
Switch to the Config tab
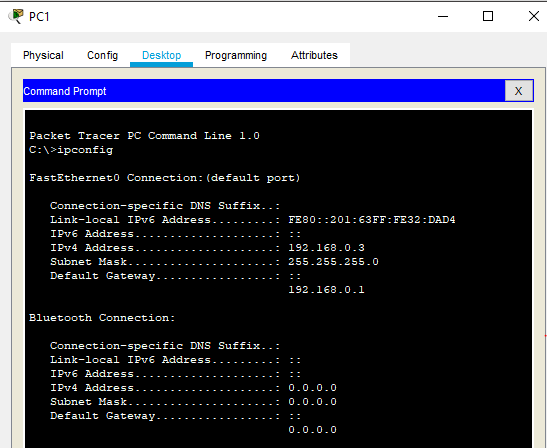(x=103, y=55)
